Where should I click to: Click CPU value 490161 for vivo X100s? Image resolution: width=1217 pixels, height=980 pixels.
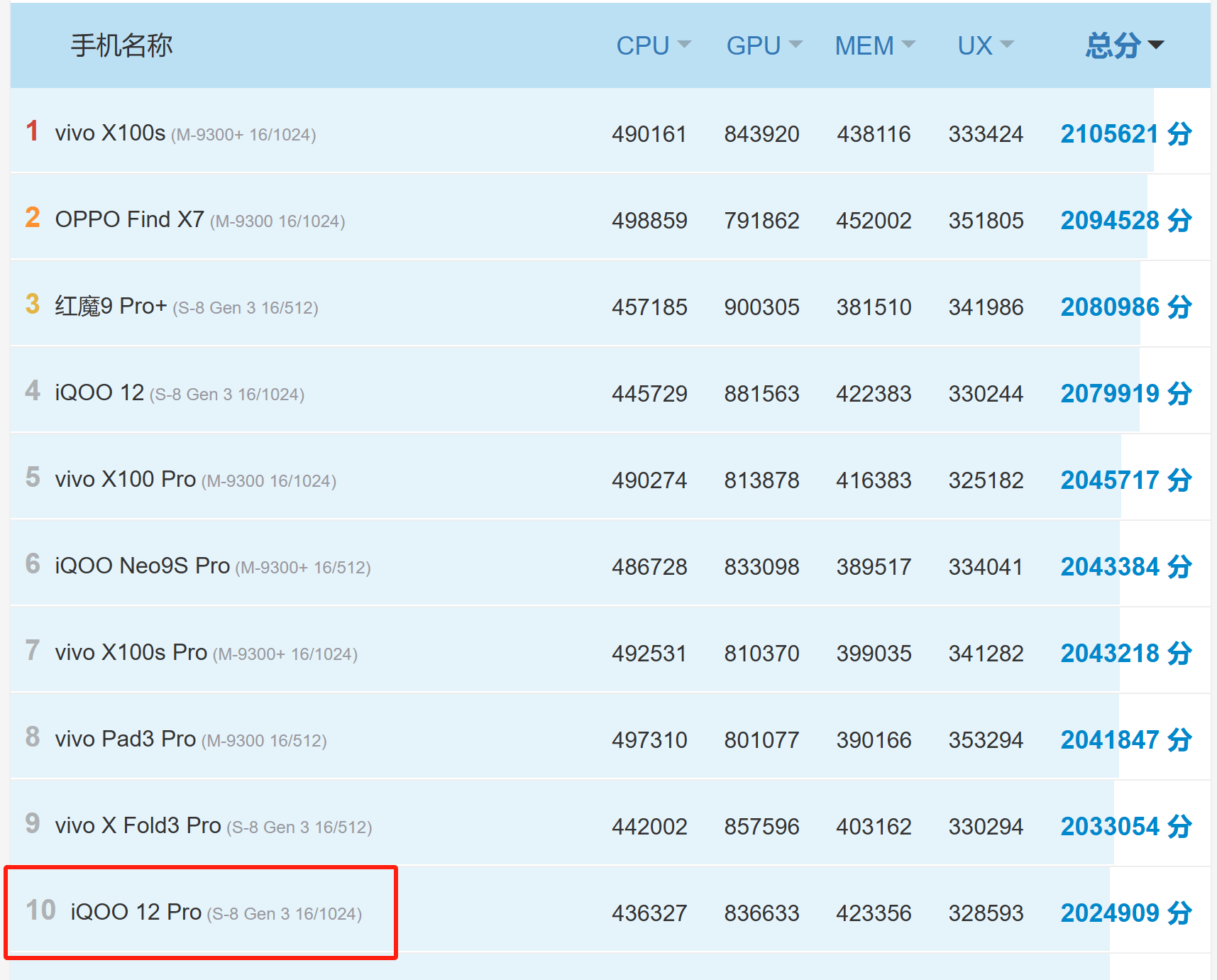point(649,134)
